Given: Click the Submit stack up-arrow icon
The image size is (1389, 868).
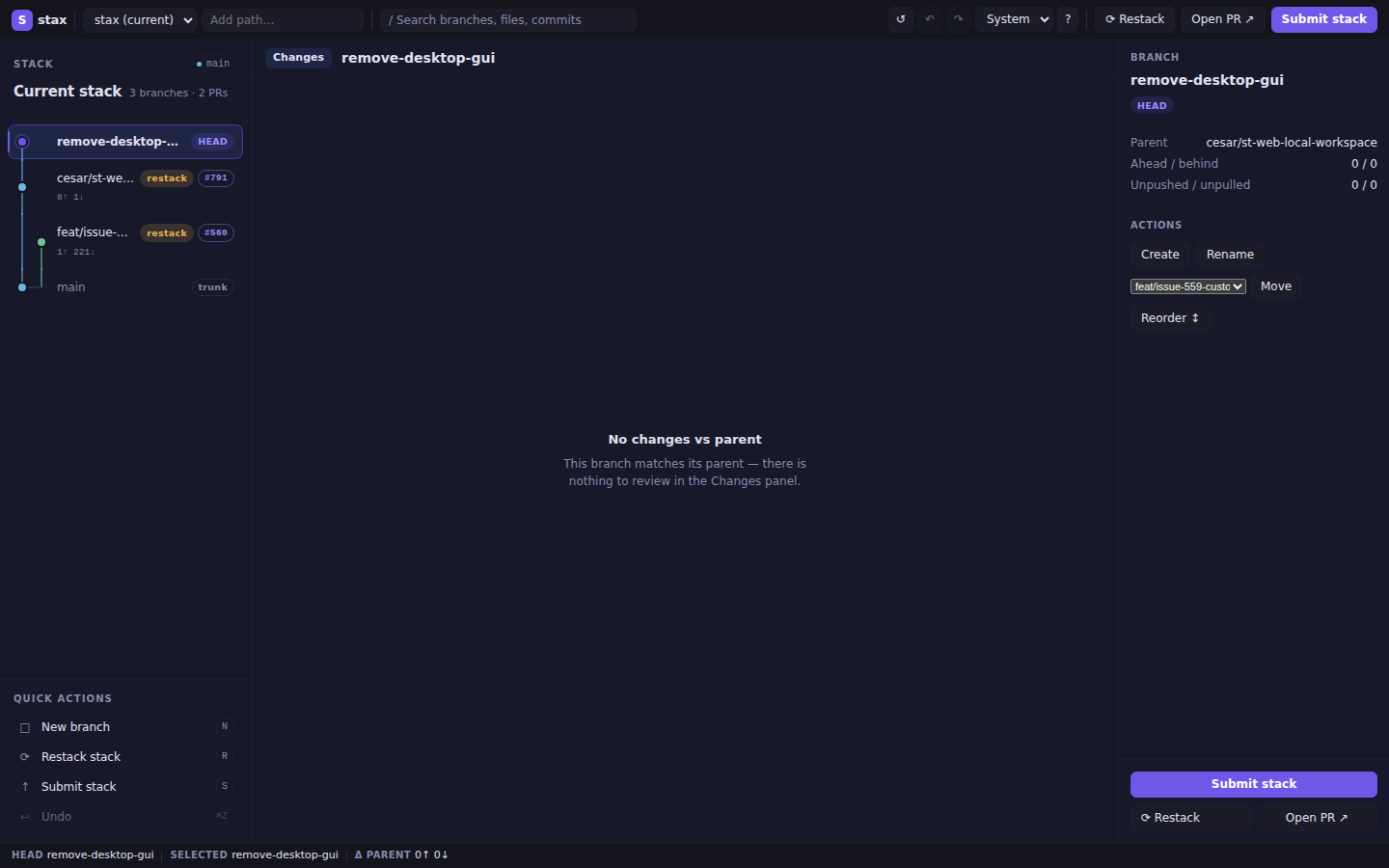Looking at the screenshot, I should pyautogui.click(x=25, y=787).
